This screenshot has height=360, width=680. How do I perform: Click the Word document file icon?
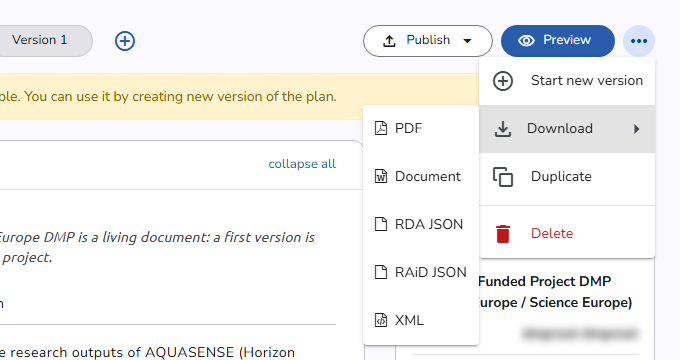pyautogui.click(x=381, y=177)
